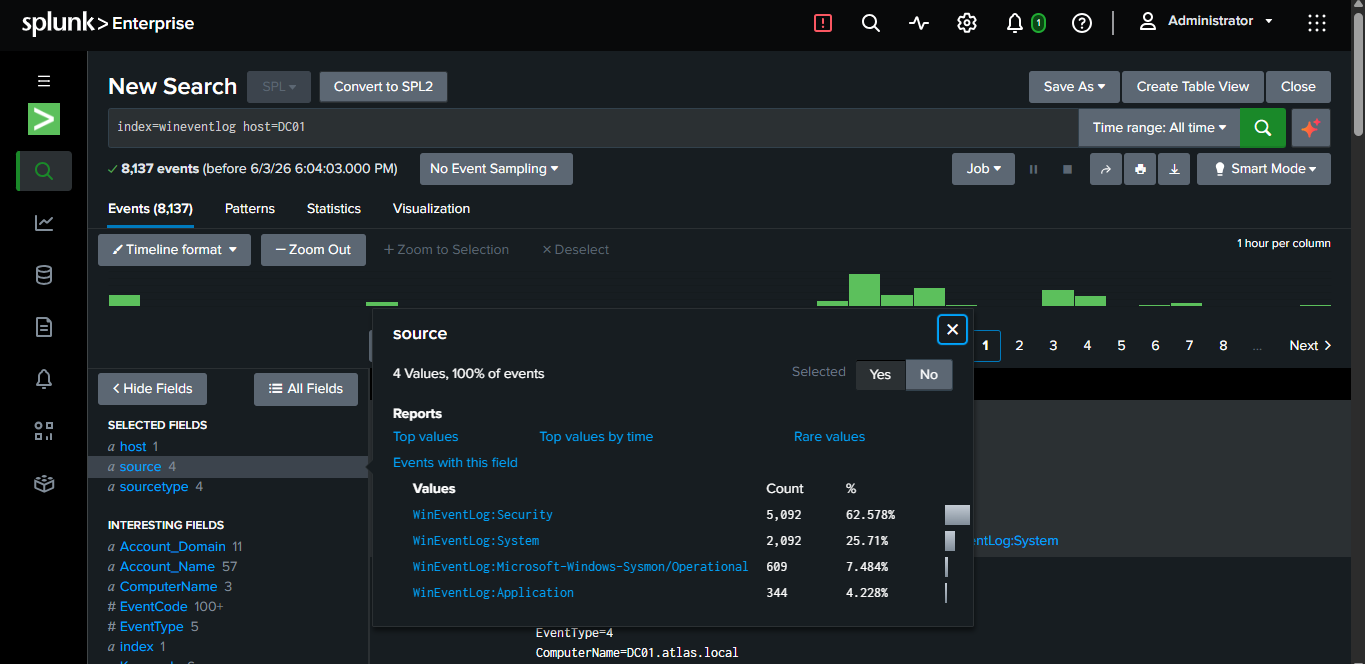
Task: Open the notifications bell icon
Action: click(x=1015, y=23)
